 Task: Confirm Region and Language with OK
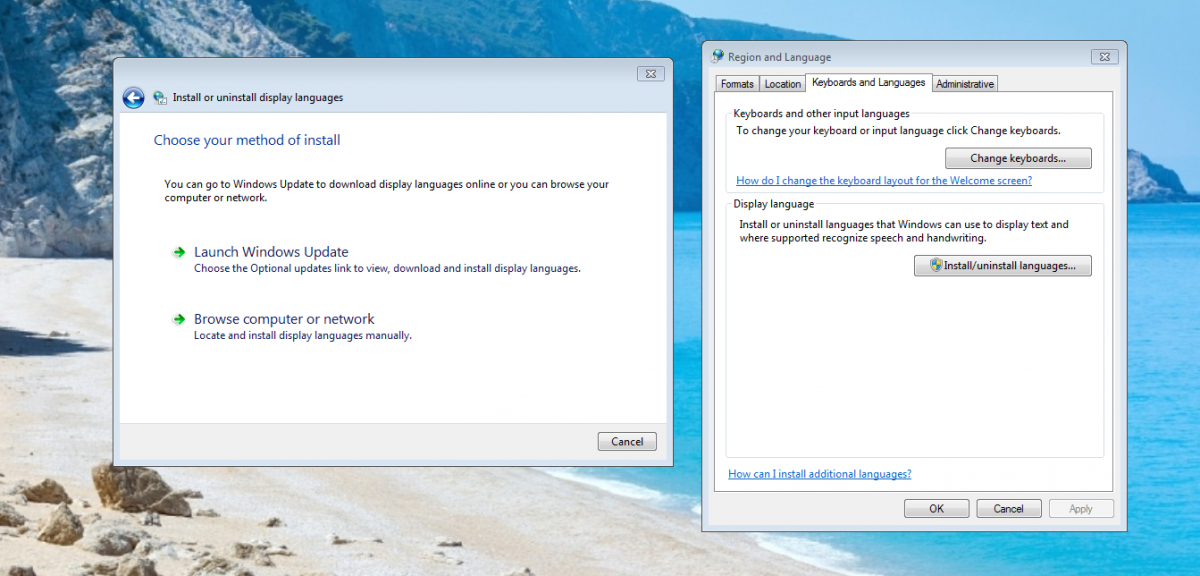(x=936, y=508)
